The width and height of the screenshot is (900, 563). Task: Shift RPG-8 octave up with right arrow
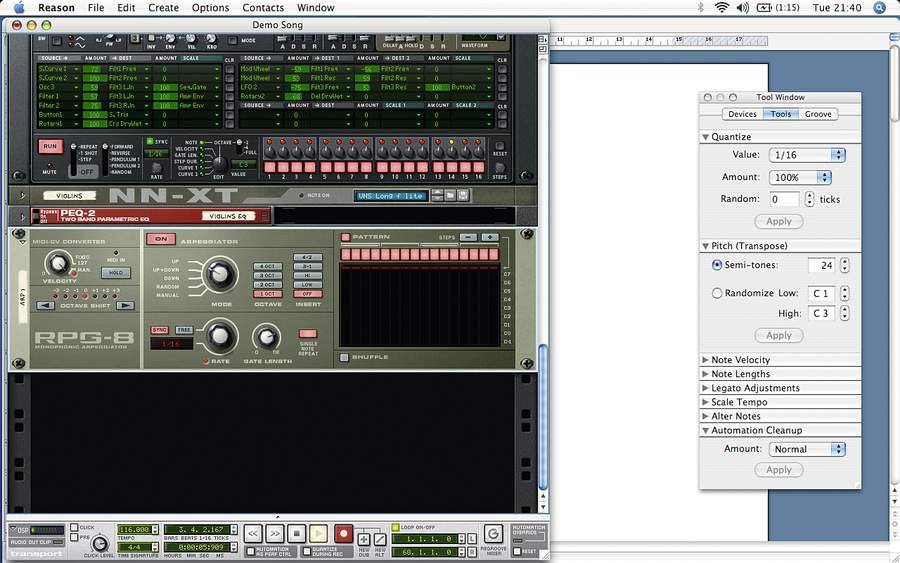coord(125,305)
